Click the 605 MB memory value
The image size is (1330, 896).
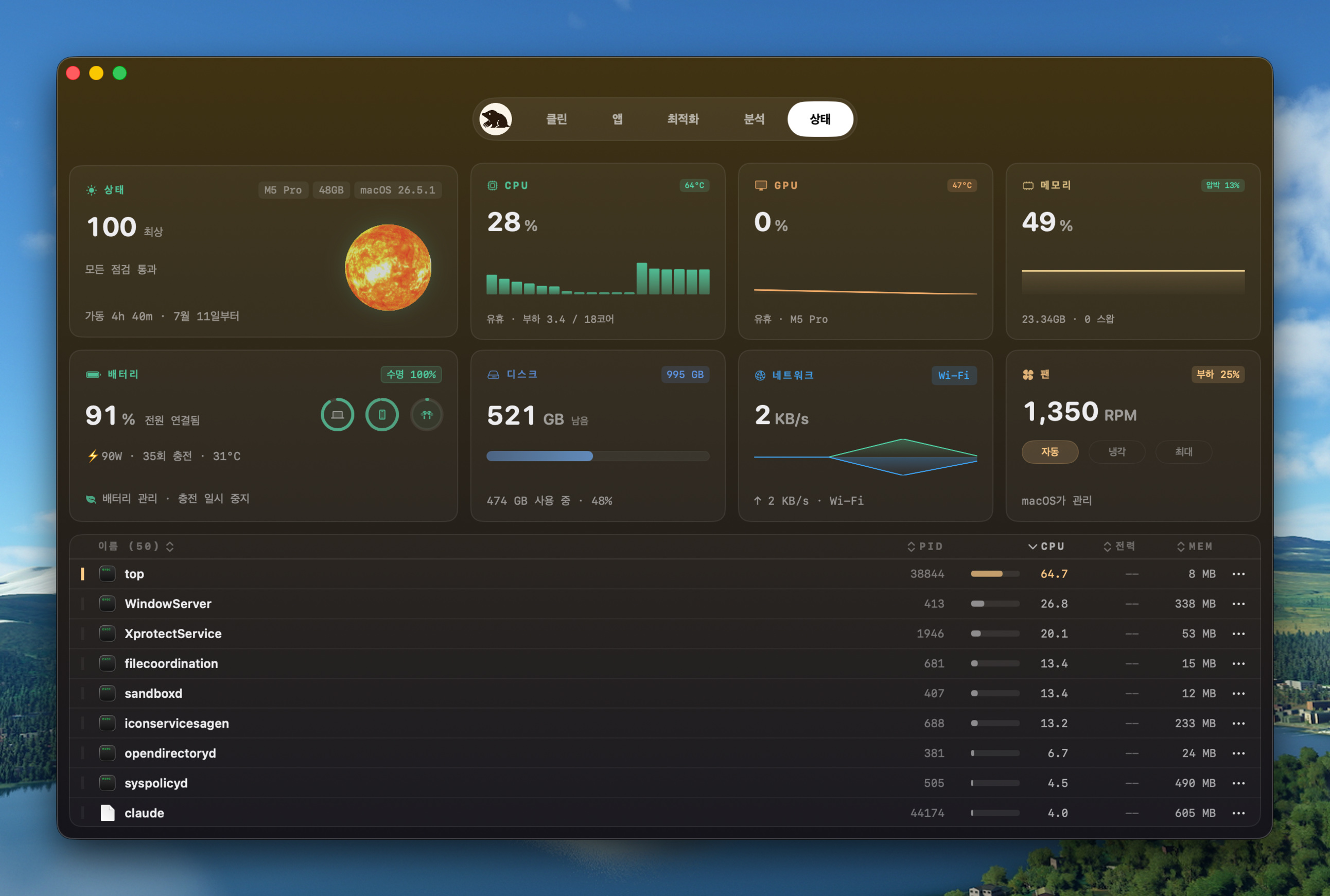(x=1195, y=813)
